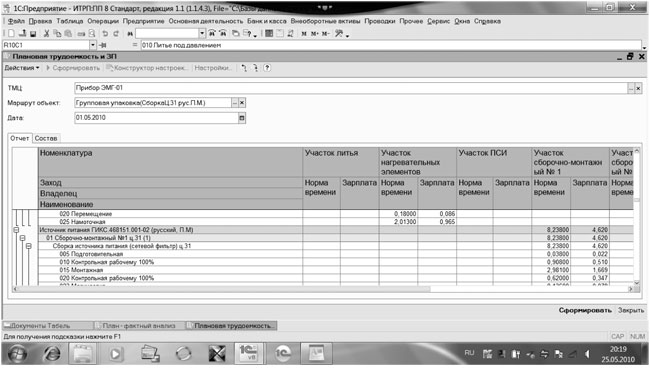Screen dimensions: 650x370
Task: Open the Действия dropdown menu
Action: point(22,68)
